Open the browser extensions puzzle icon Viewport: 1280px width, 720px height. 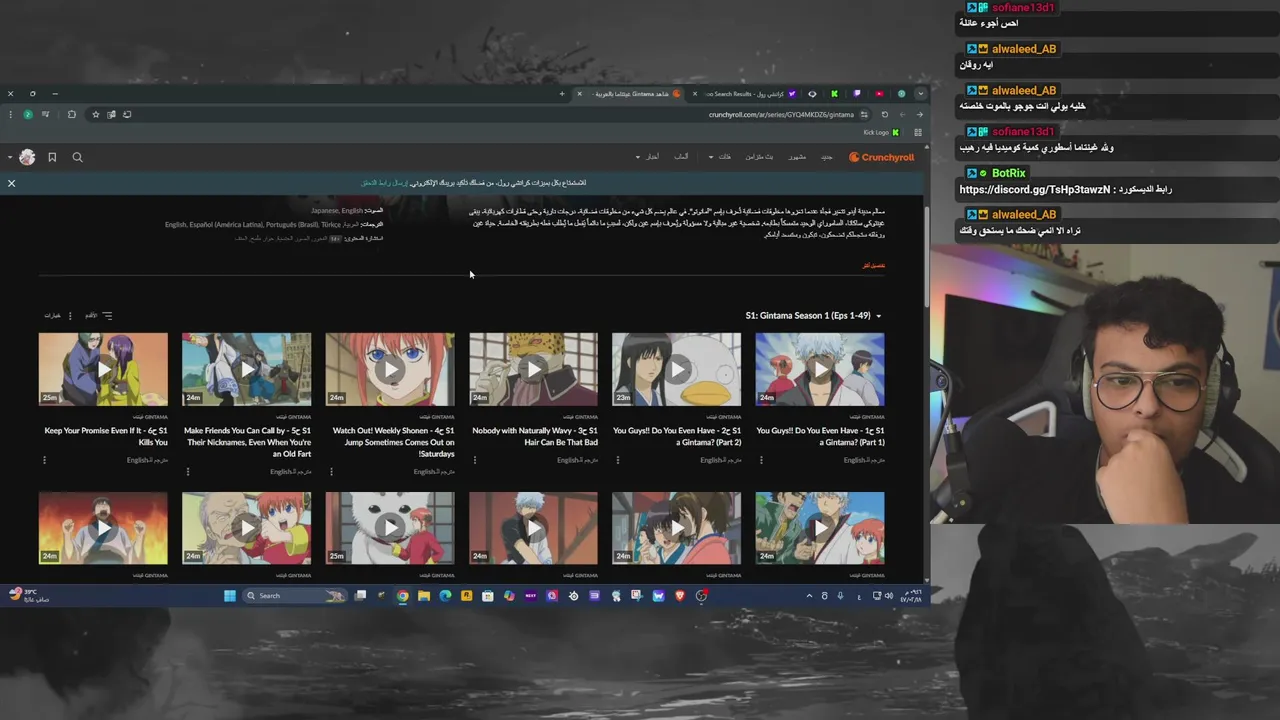tap(71, 114)
